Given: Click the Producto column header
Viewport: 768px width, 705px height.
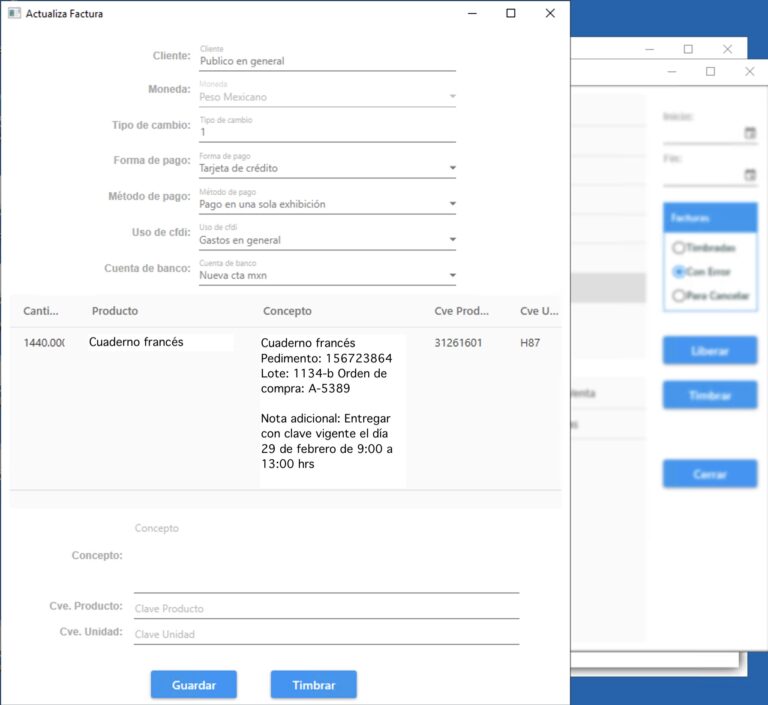Looking at the screenshot, I should [x=115, y=311].
